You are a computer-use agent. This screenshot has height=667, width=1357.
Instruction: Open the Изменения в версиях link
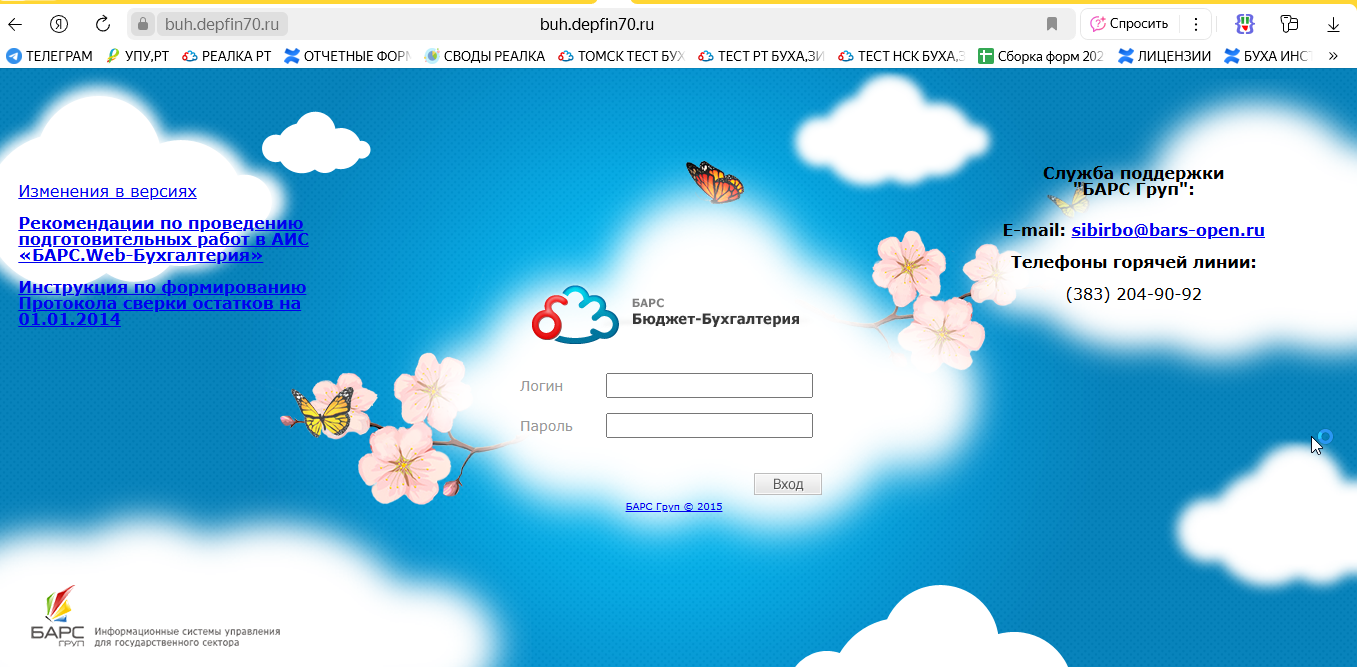(108, 191)
